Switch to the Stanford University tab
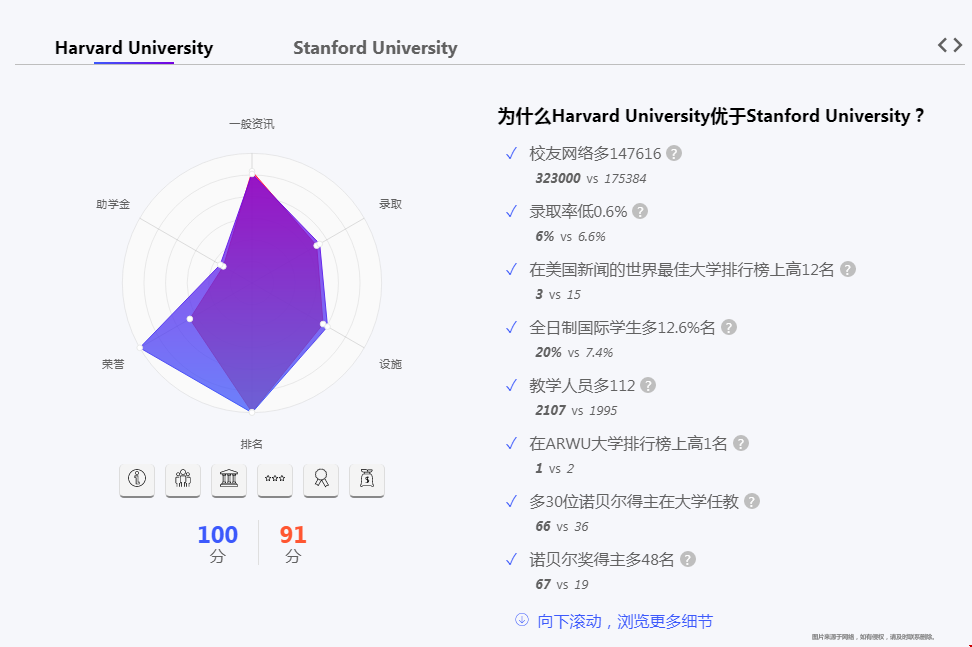This screenshot has height=647, width=972. click(x=375, y=47)
